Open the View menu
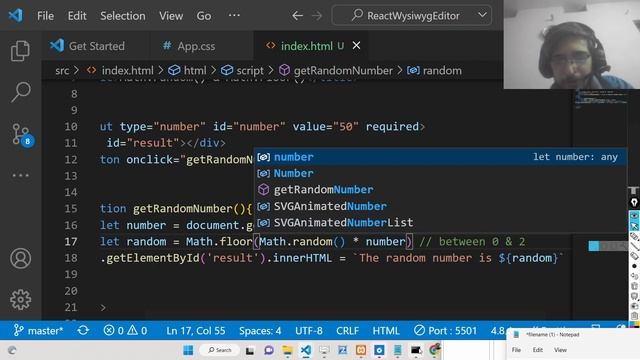This screenshot has width=640, height=360. [x=171, y=16]
